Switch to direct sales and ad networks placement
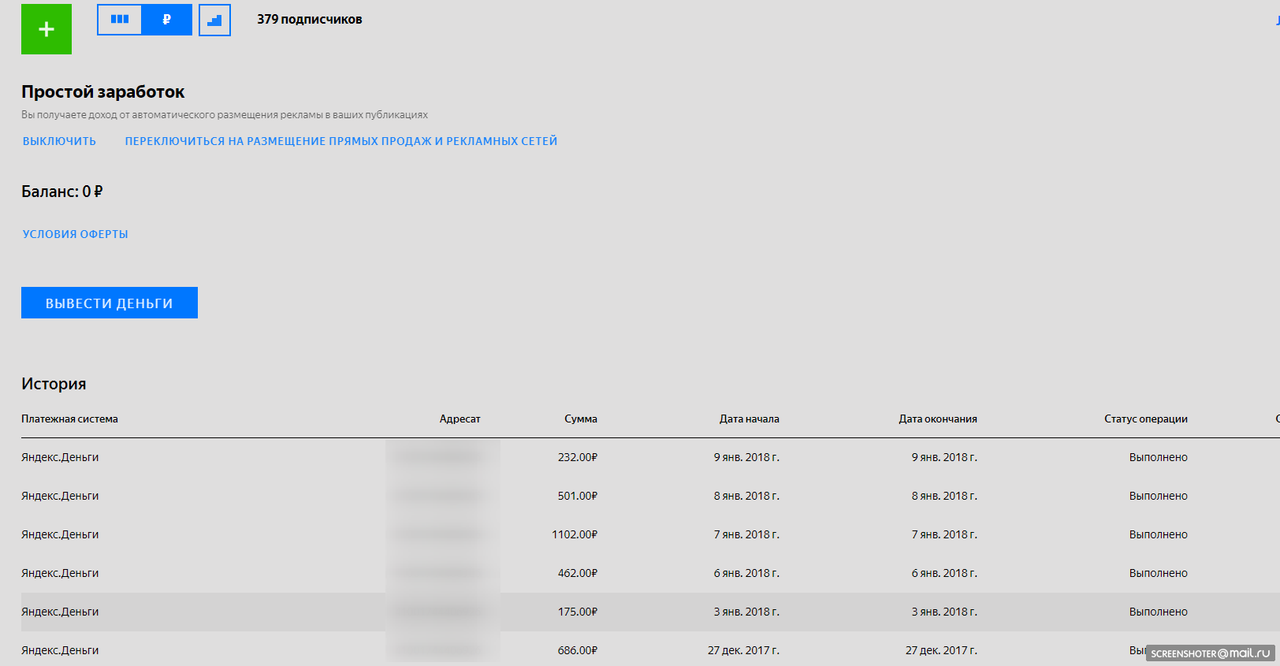The image size is (1280, 666). (x=341, y=141)
